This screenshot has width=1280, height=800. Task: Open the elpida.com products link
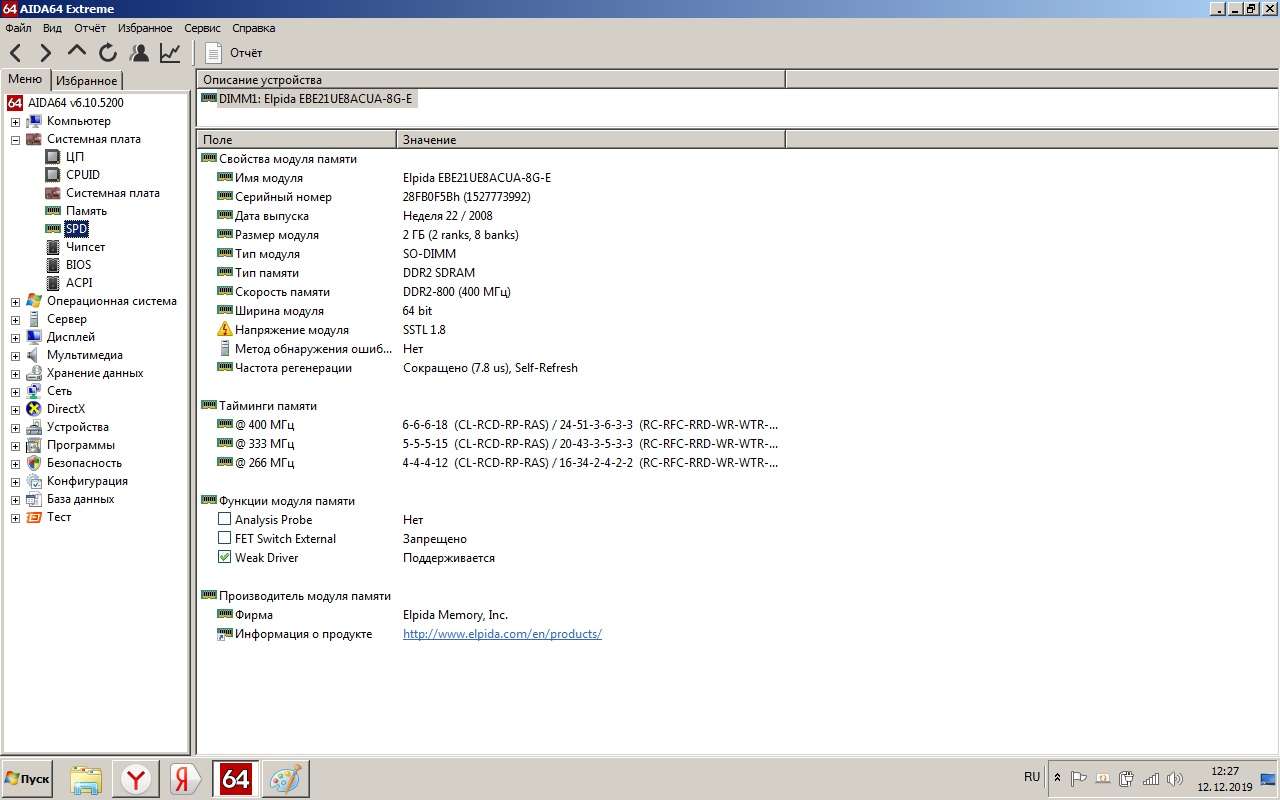502,634
